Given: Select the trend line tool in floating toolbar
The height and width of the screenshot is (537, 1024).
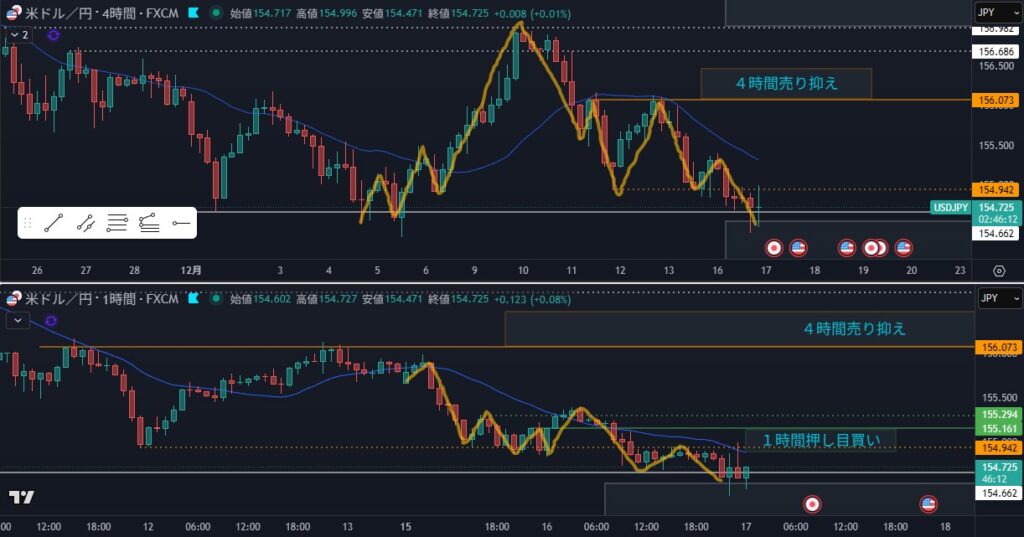Looking at the screenshot, I should pos(54,223).
